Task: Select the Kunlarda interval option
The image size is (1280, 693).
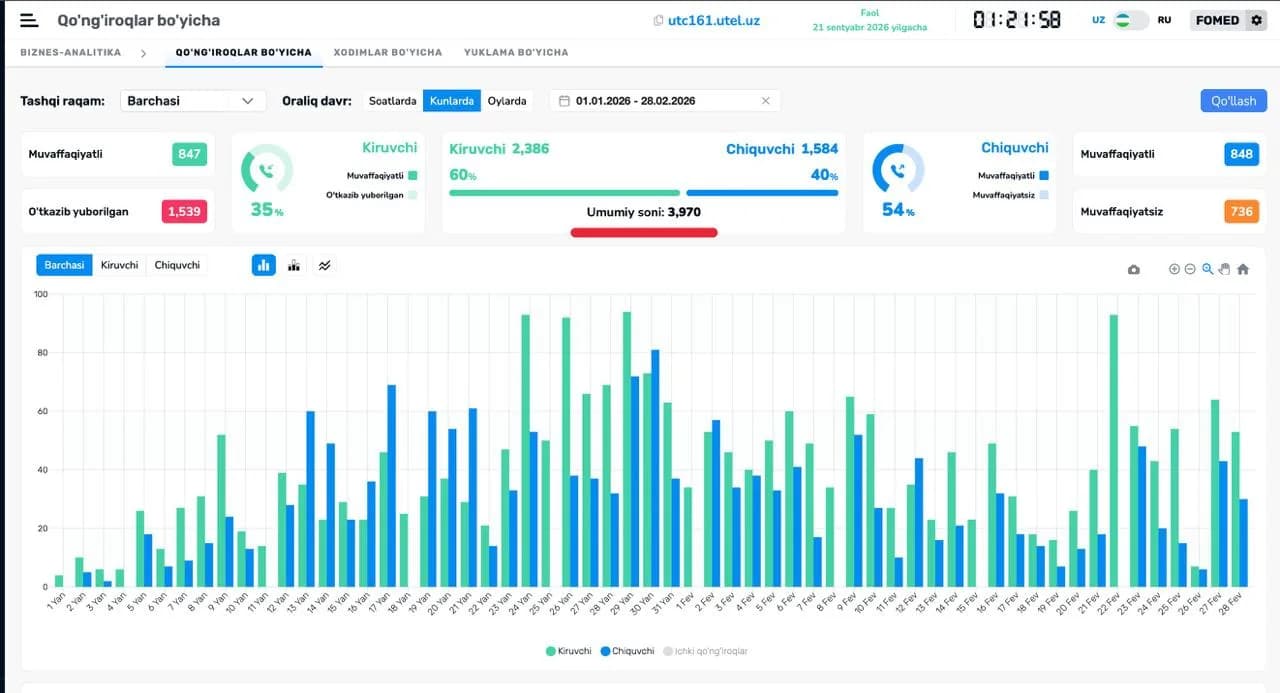Action: click(451, 101)
